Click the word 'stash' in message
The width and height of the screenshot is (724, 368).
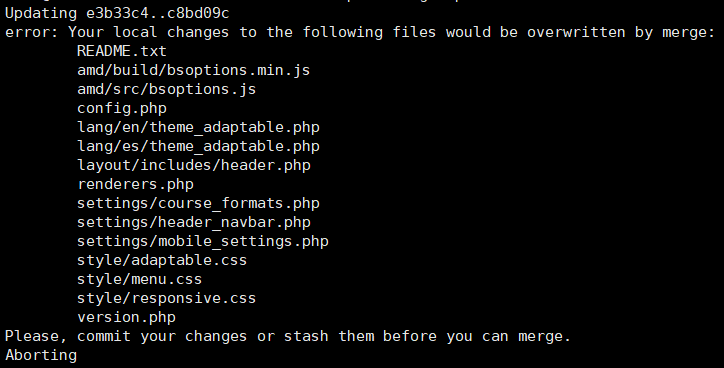click(x=306, y=336)
